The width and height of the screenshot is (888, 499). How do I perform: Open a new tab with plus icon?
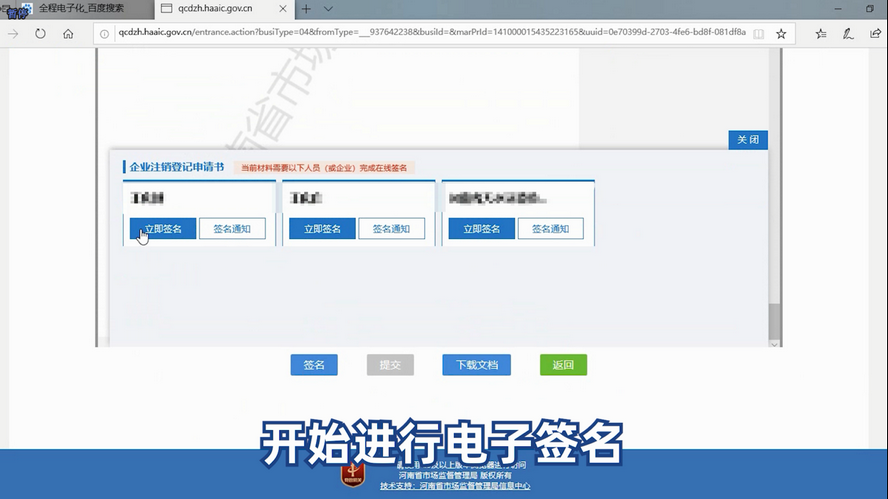click(x=306, y=9)
